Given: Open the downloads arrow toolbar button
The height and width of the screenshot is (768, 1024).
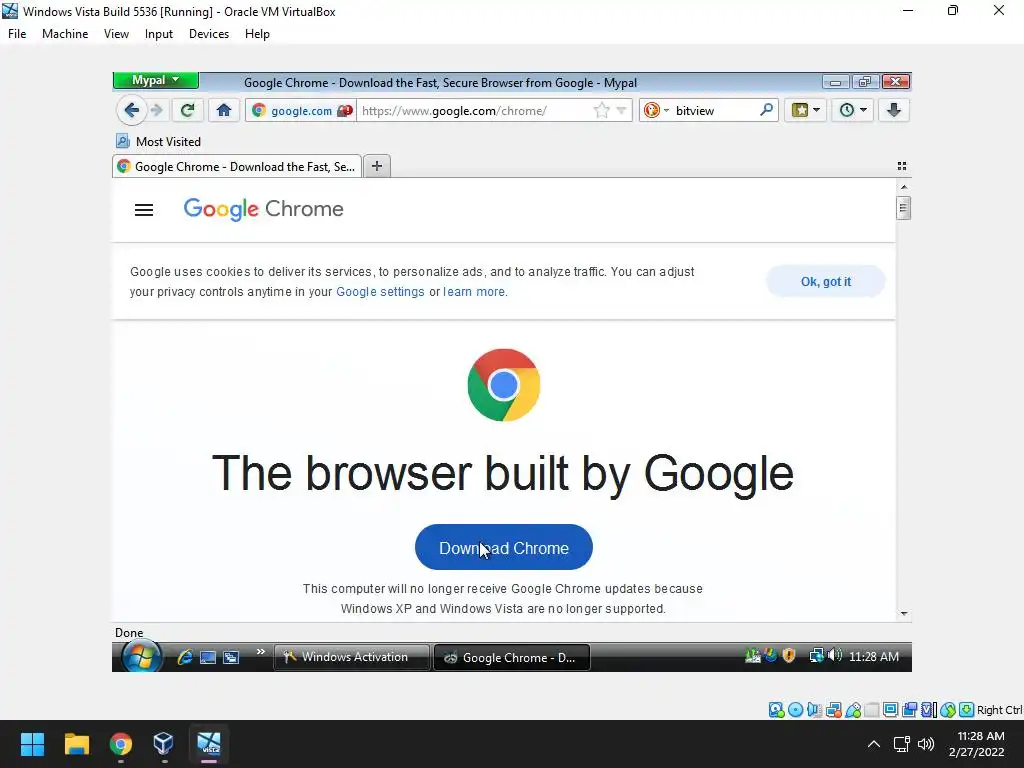Looking at the screenshot, I should tap(894, 110).
